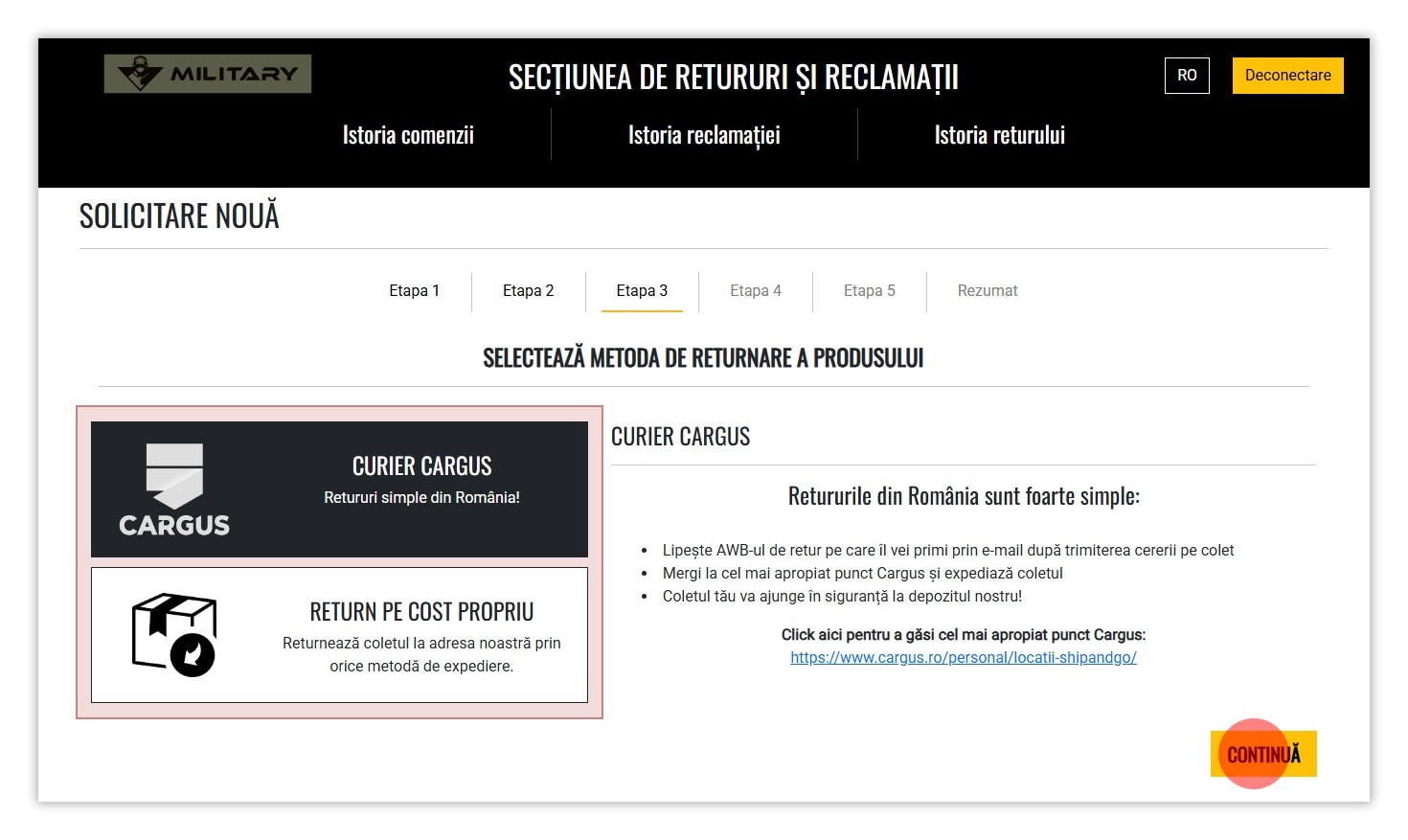This screenshot has height=840, width=1408.
Task: Click the Military store logo
Action: coord(208,74)
